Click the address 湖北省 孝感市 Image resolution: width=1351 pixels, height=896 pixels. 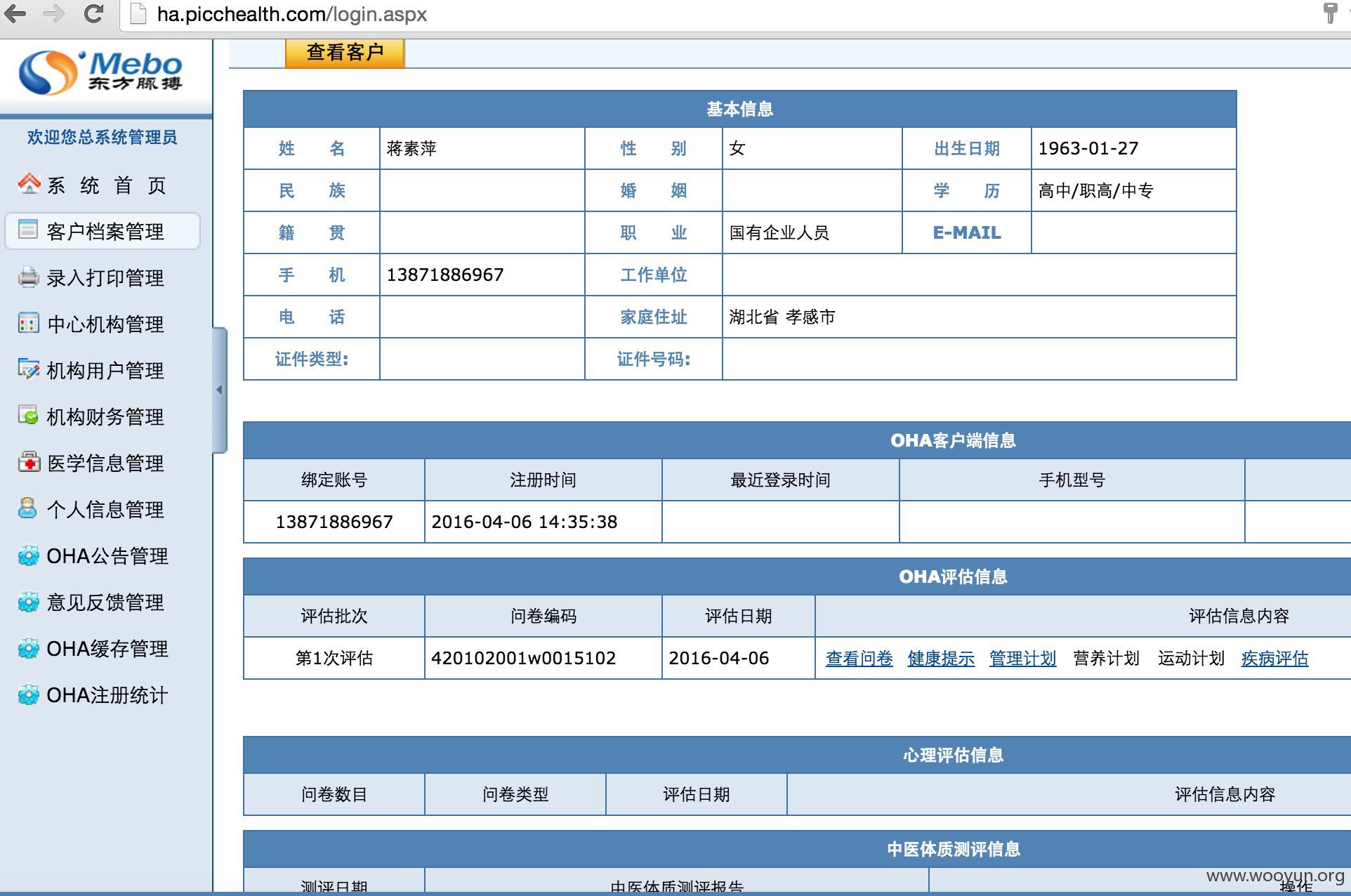pos(782,317)
